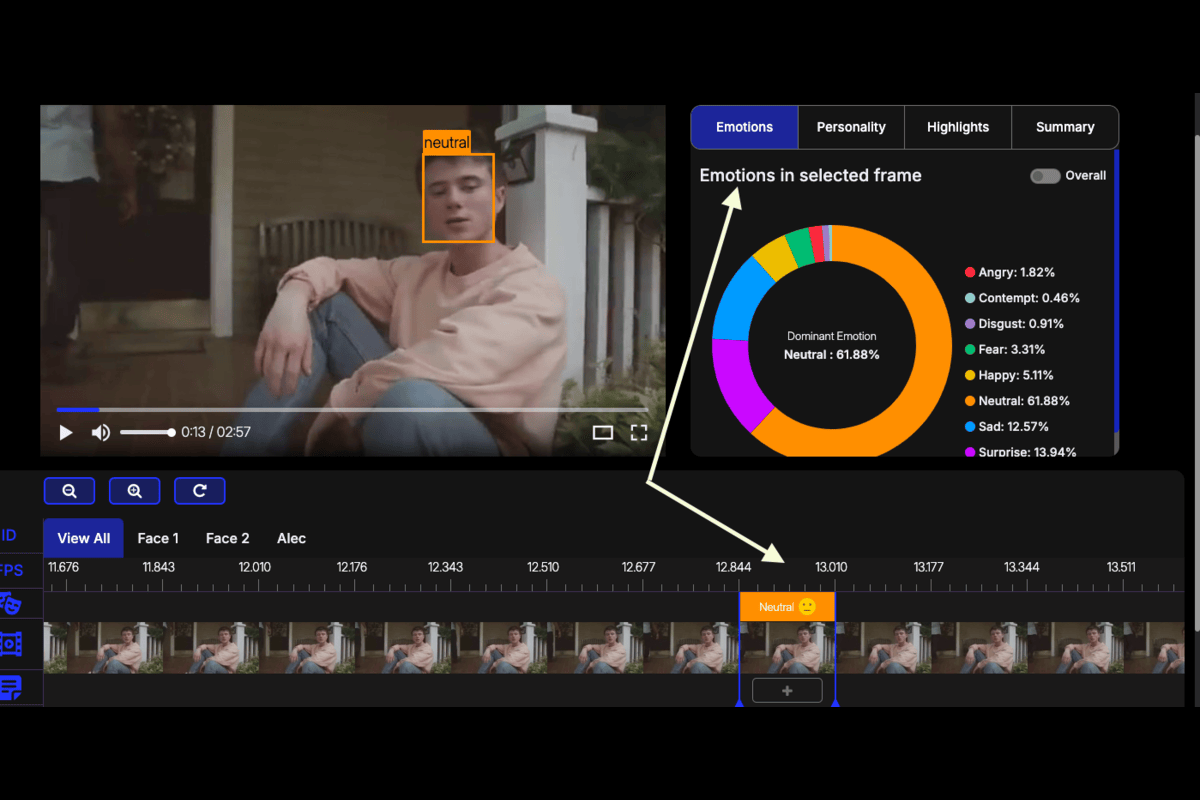
Task: Seek on the video progress bar
Action: (x=352, y=409)
